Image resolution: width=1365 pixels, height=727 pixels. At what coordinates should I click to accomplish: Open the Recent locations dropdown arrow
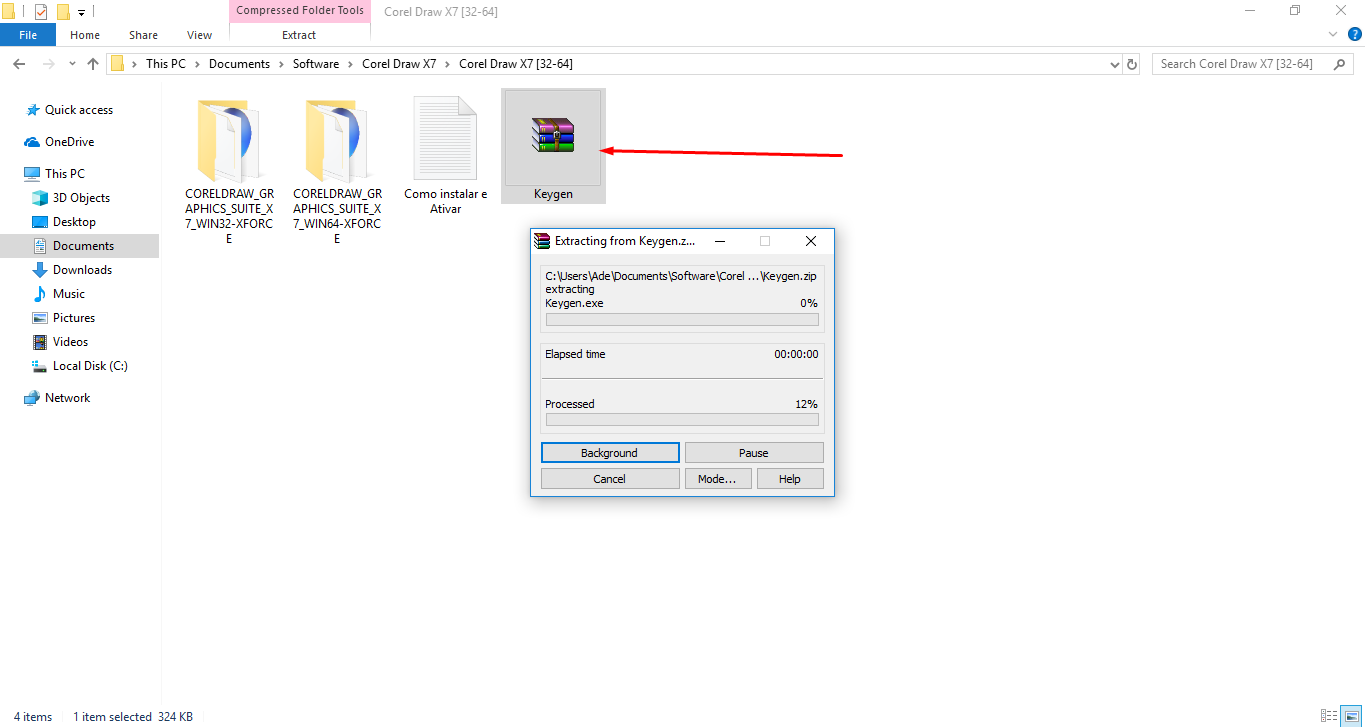coord(71,64)
